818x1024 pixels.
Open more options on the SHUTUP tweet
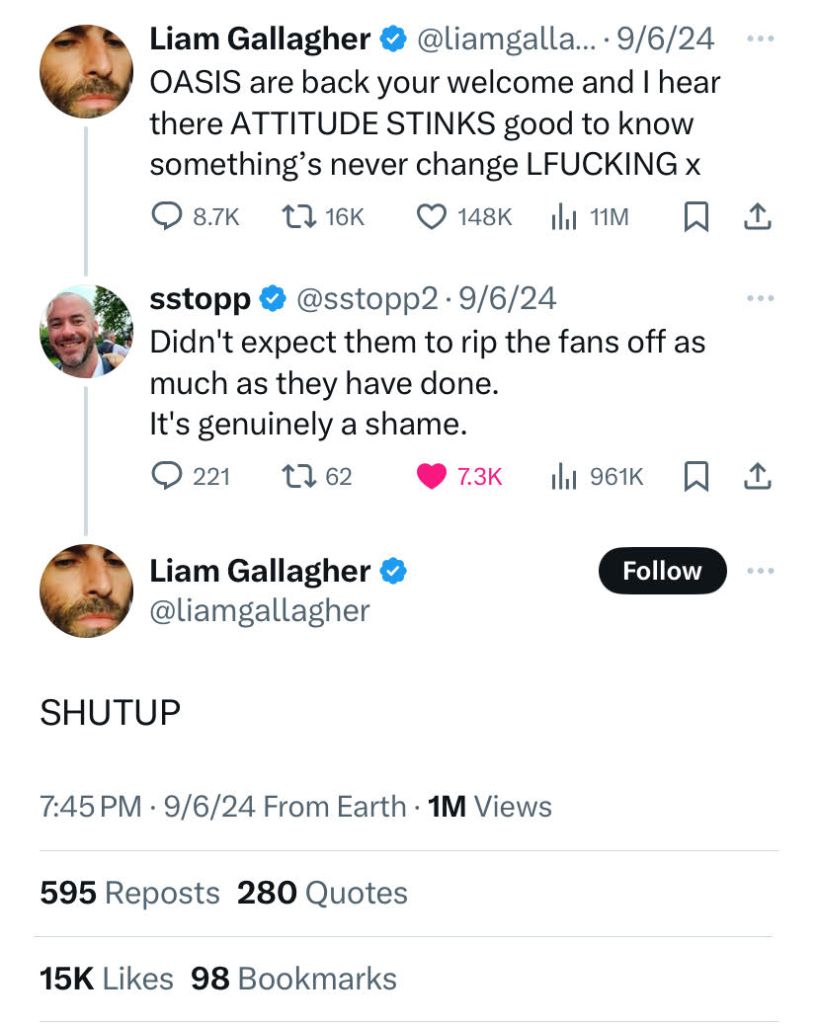(760, 571)
